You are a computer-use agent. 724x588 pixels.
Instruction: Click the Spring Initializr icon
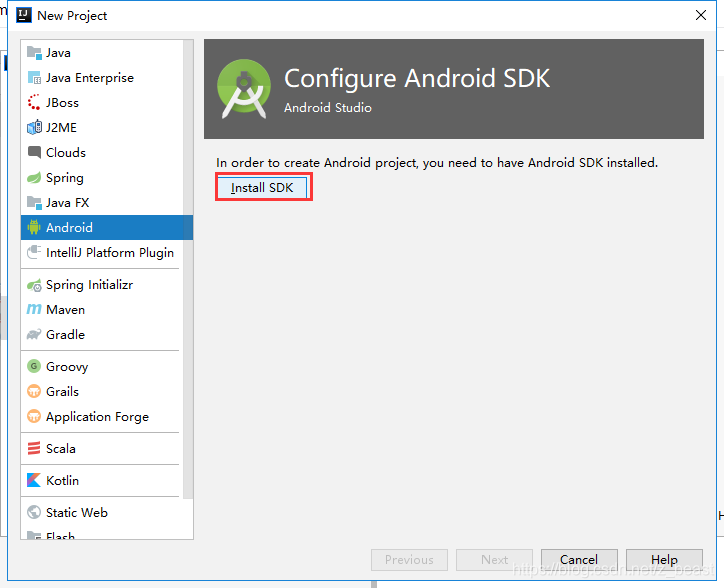coord(34,285)
